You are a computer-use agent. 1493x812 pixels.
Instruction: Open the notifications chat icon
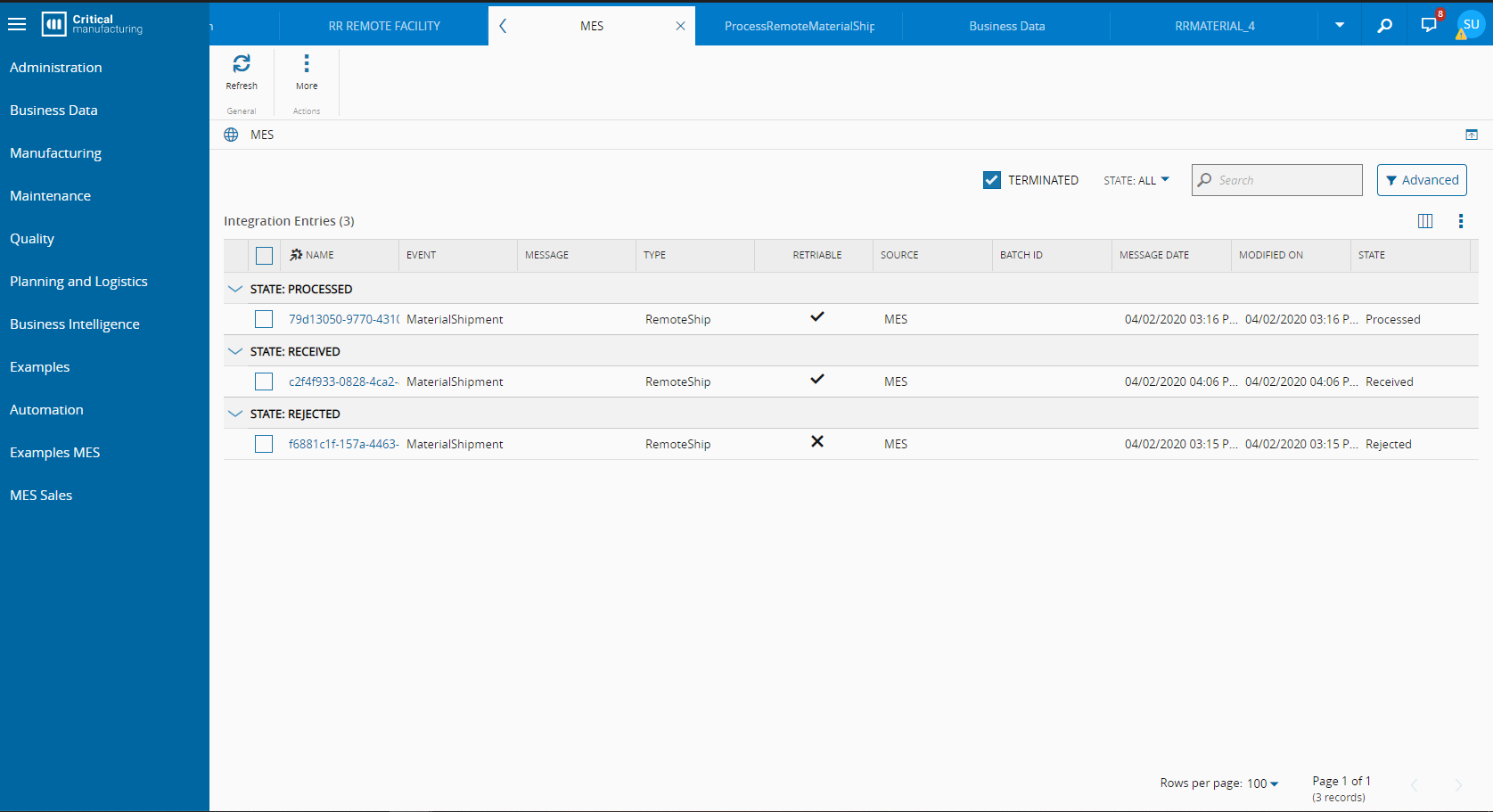(1429, 25)
